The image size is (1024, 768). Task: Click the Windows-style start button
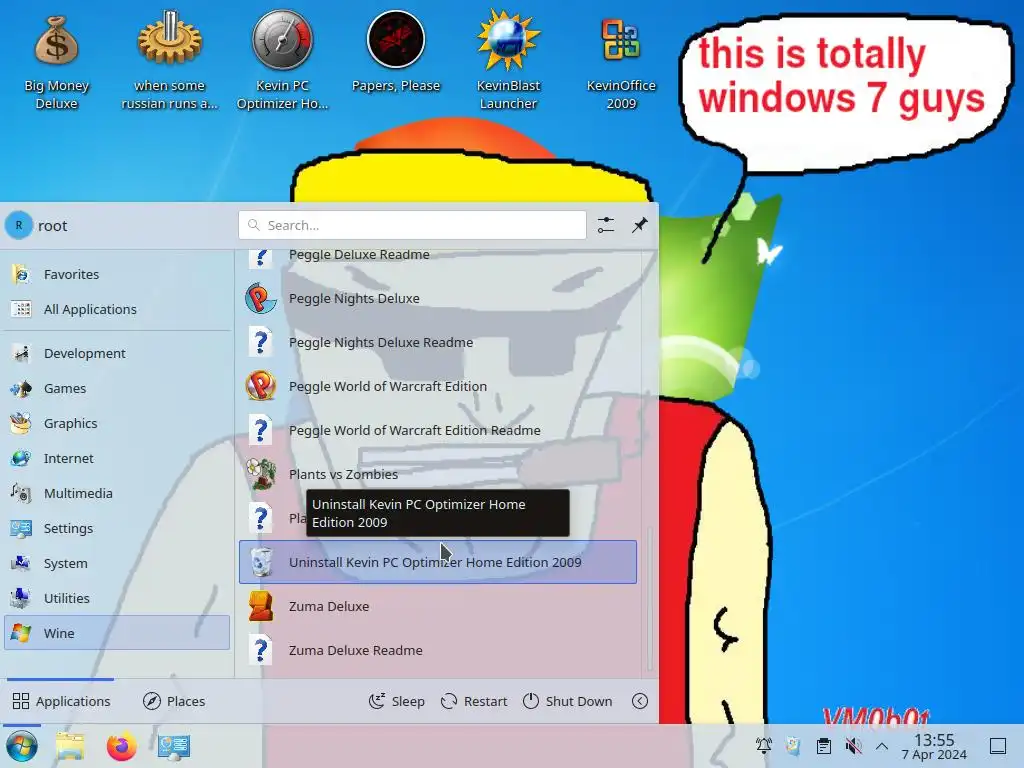point(21,746)
